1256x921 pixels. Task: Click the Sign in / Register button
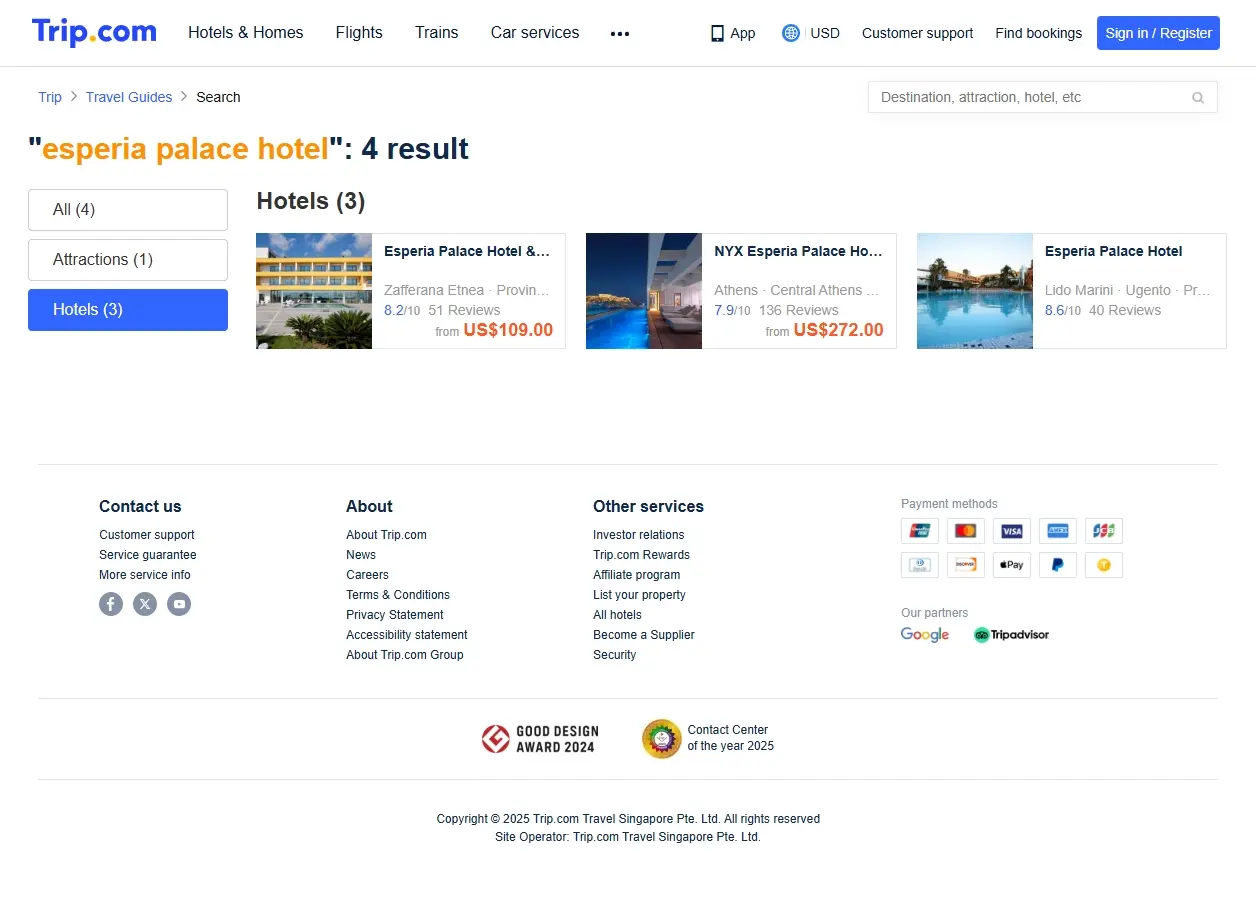pyautogui.click(x=1158, y=33)
